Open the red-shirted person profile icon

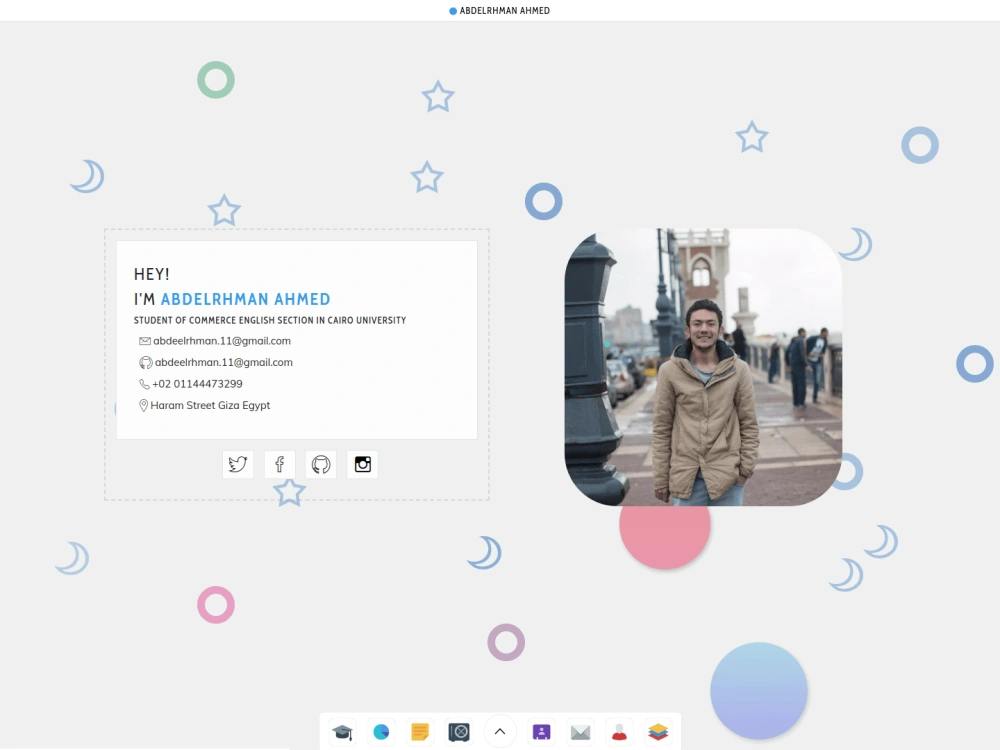pos(619,732)
